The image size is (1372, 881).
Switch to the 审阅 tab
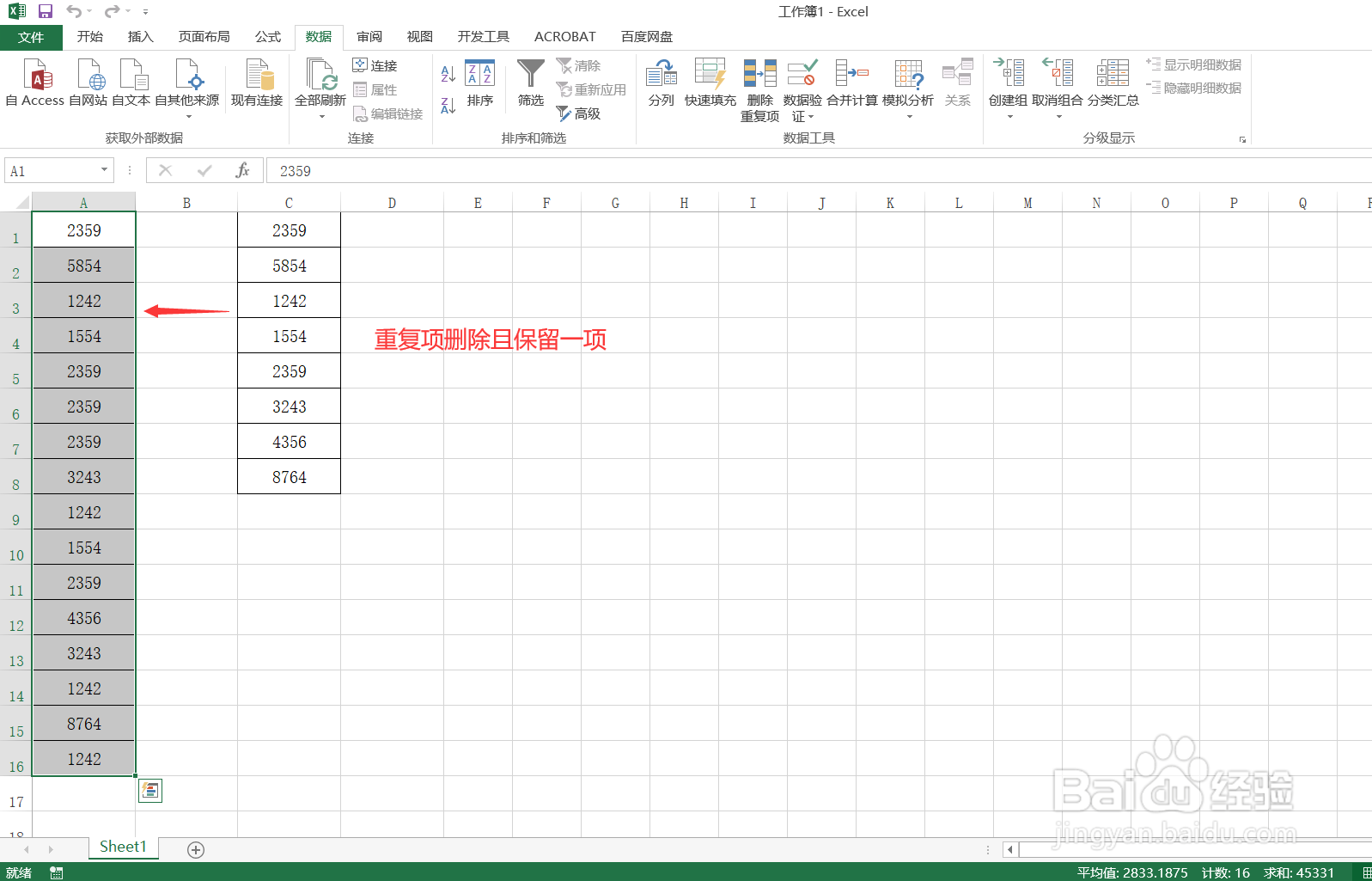coord(369,37)
